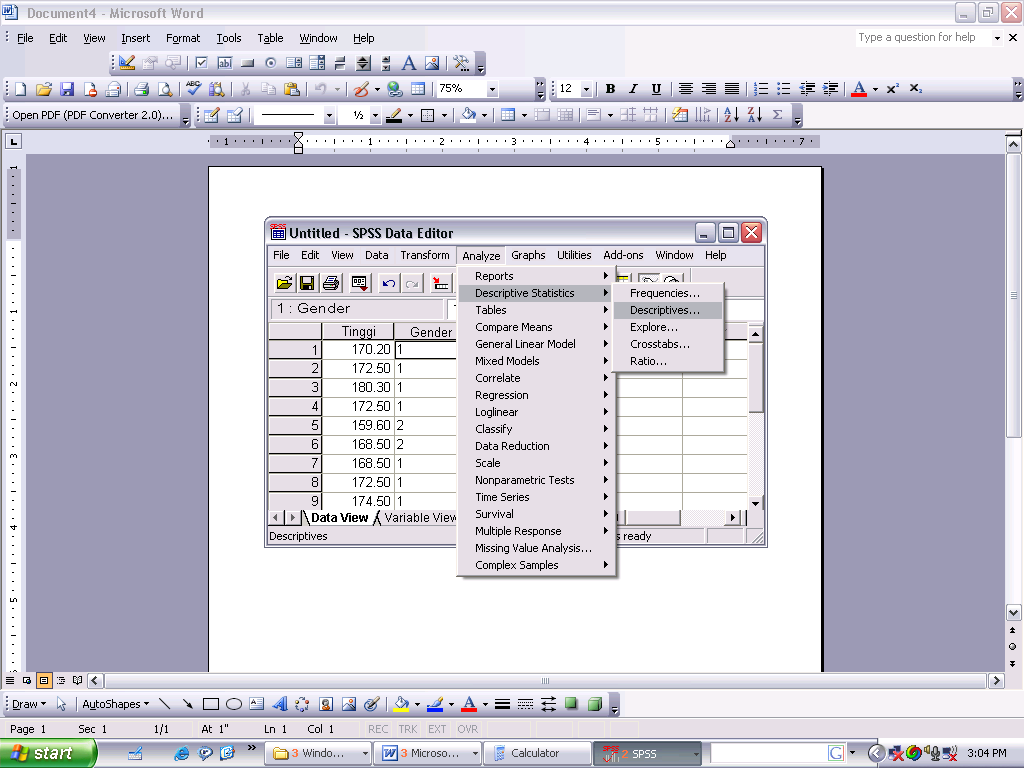This screenshot has width=1024, height=768.
Task: Open the Window menu in Word
Action: 318,38
